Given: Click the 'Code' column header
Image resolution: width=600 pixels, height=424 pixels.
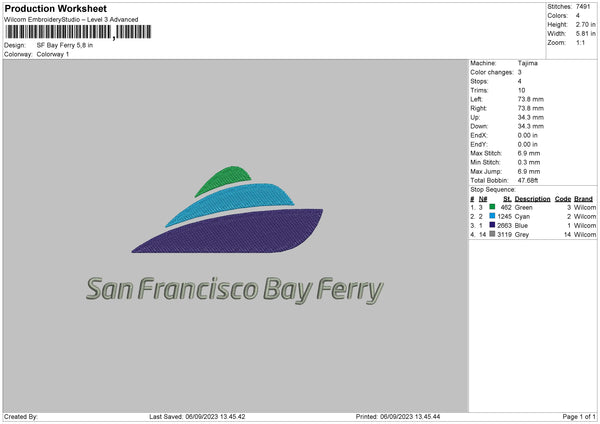Looking at the screenshot, I should pos(563,199).
